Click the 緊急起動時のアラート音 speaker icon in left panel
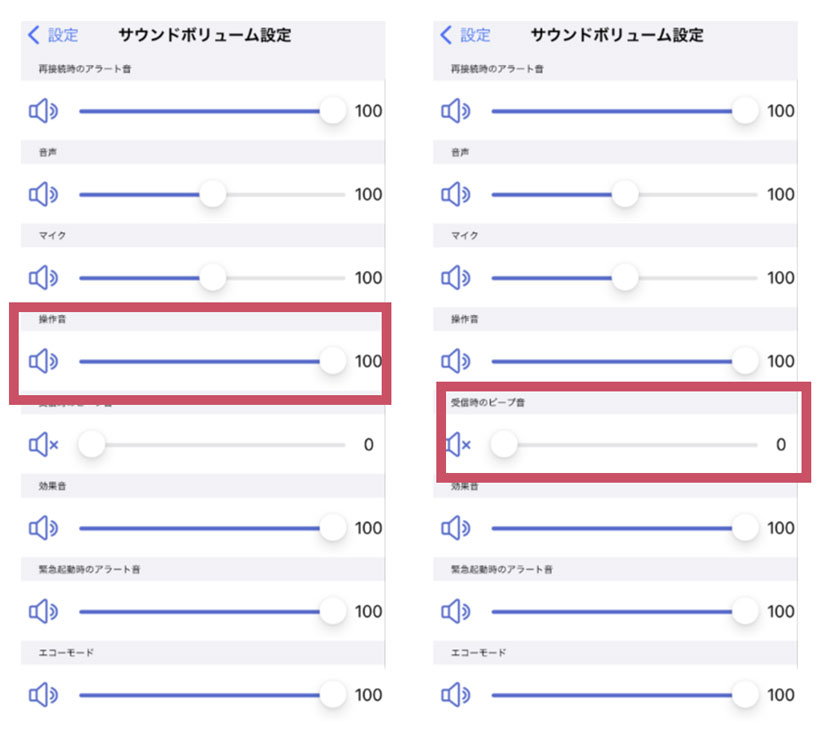 click(44, 611)
